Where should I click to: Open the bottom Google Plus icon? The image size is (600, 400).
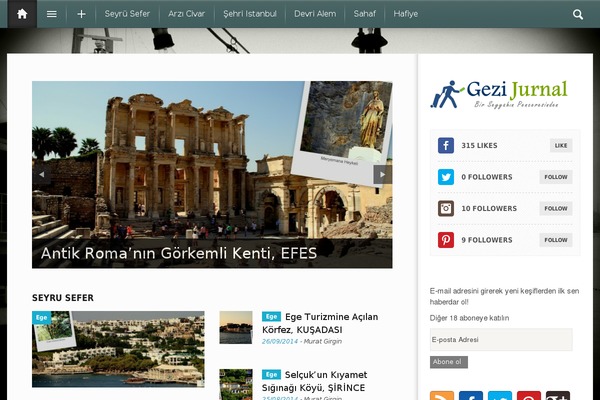558,396
